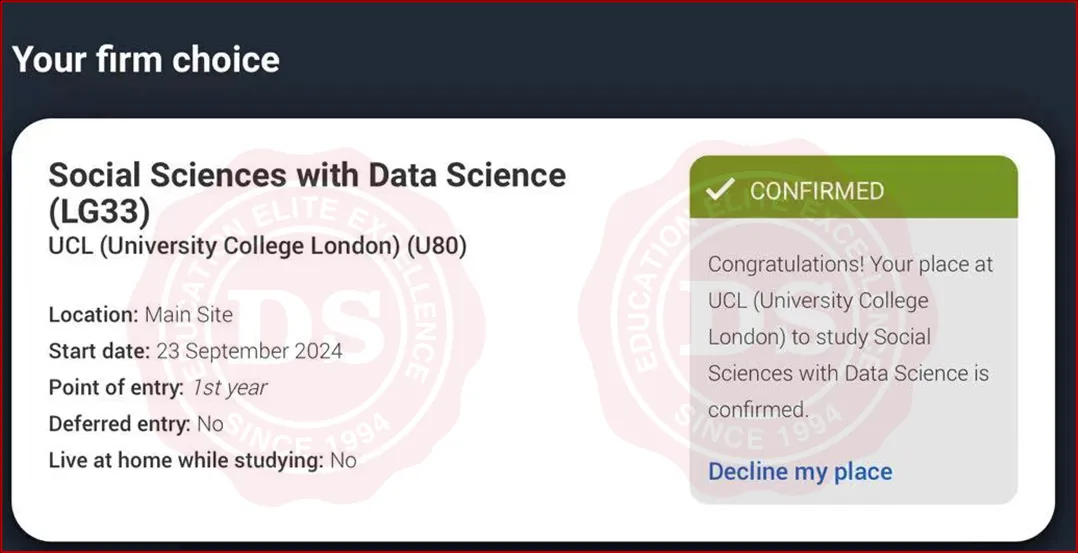Click the LG33 course code

(x=99, y=211)
